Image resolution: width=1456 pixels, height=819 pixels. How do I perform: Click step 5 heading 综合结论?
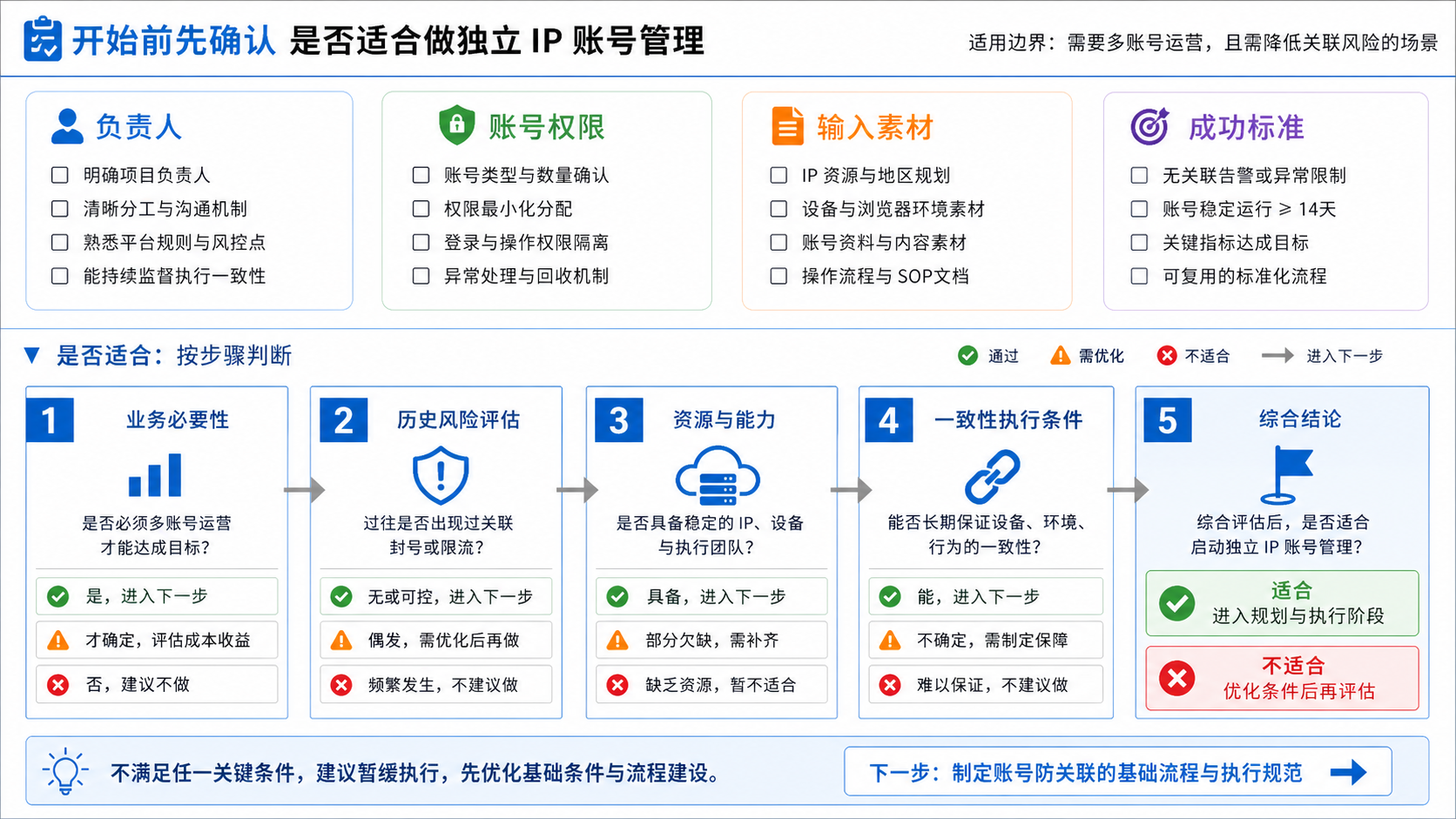(1300, 419)
